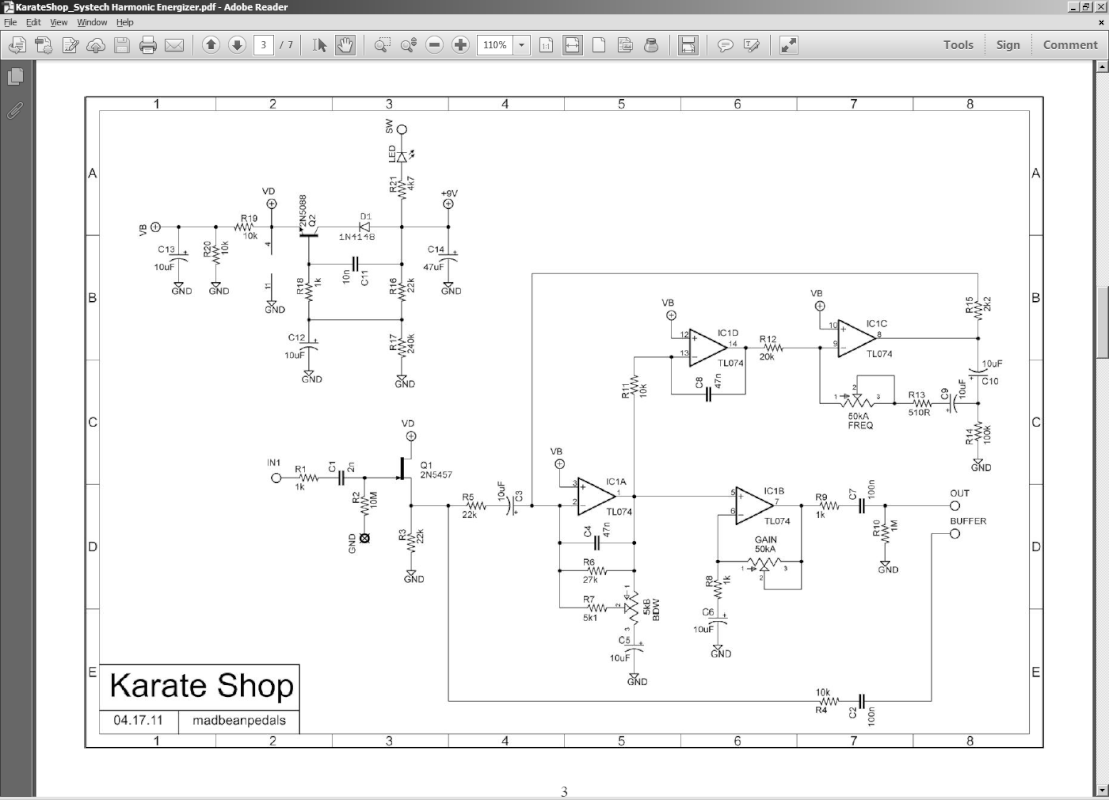1109x800 pixels.
Task: Go to the previous page arrow
Action: 211,45
